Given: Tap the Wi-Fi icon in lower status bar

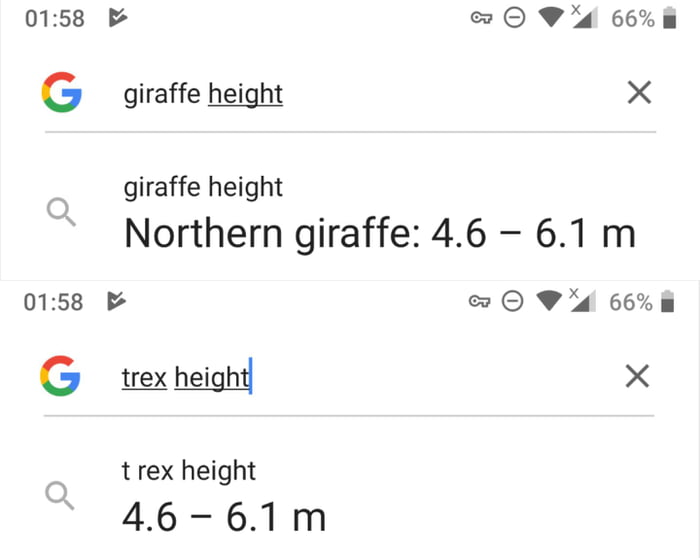Looking at the screenshot, I should (549, 301).
